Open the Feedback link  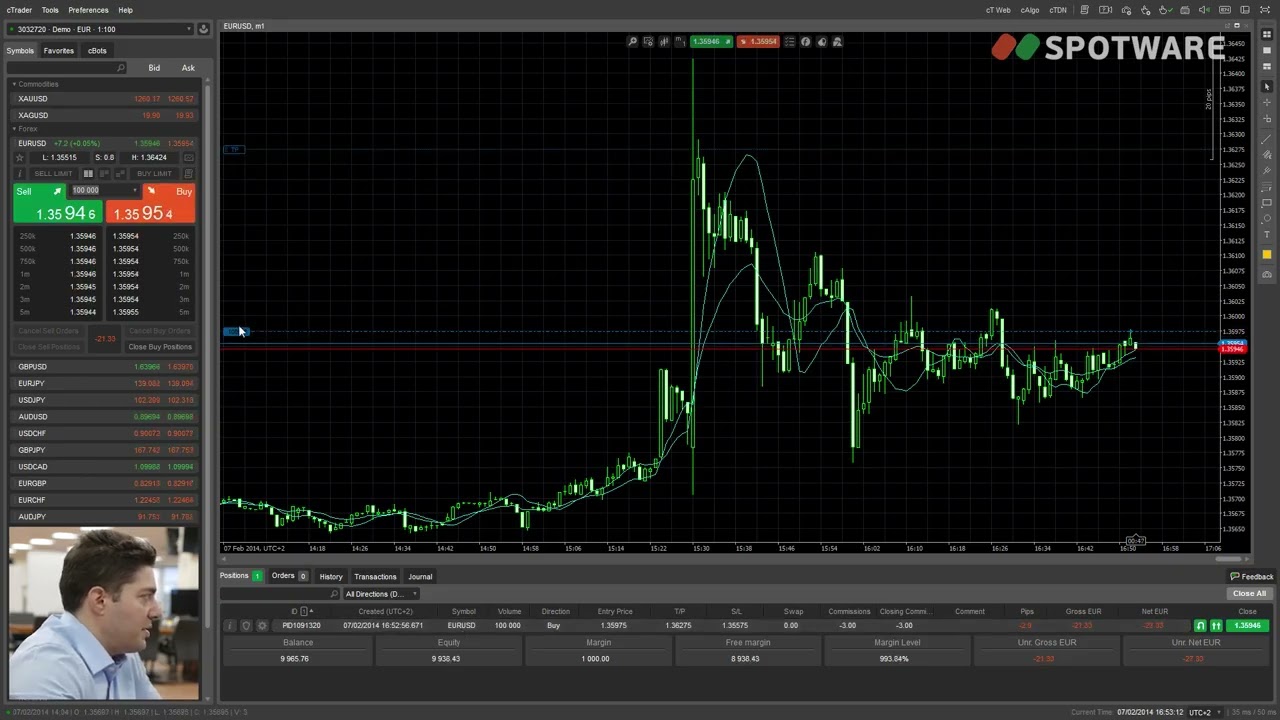[1252, 577]
